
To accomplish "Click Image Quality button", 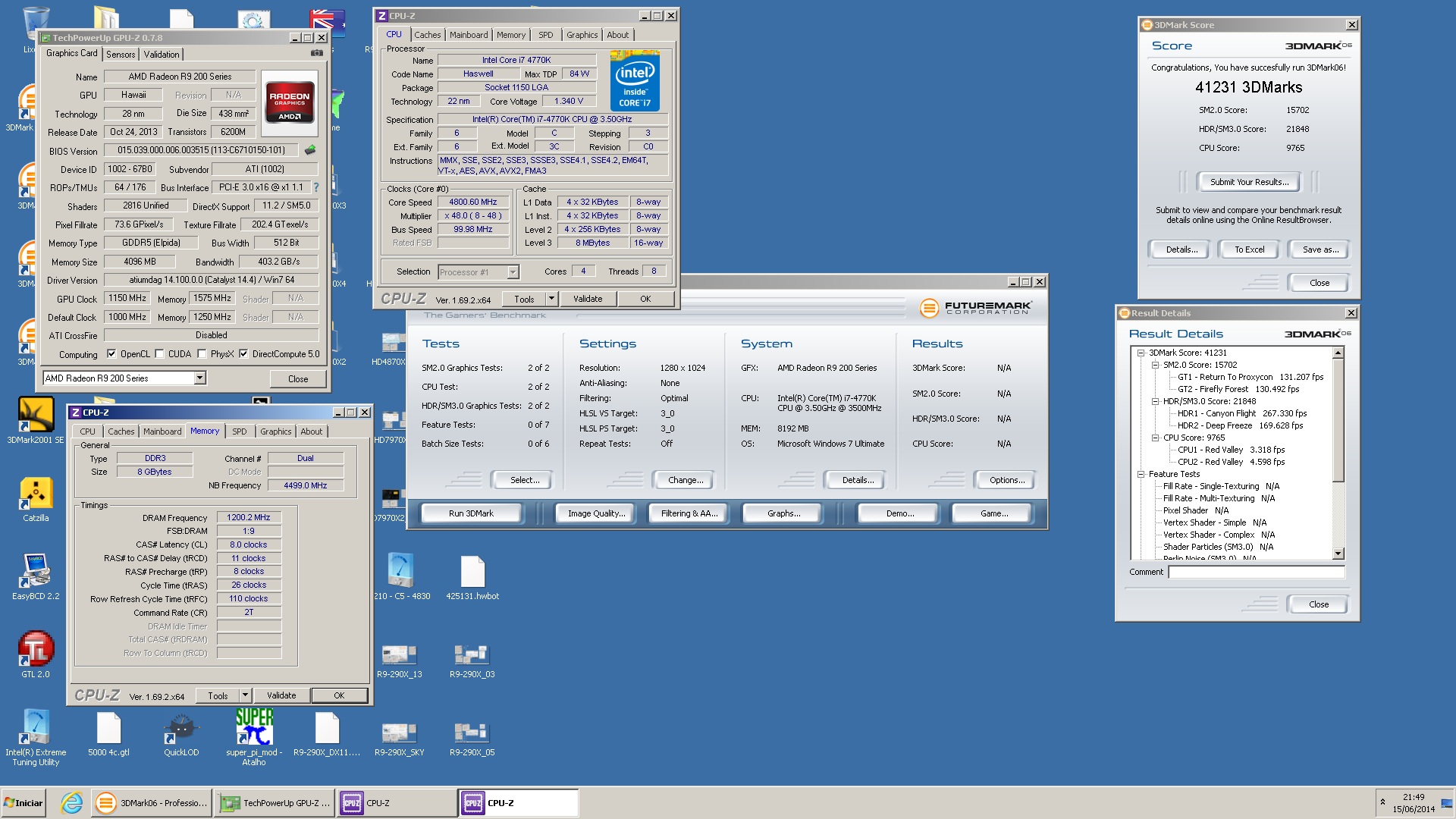I will pos(596,513).
